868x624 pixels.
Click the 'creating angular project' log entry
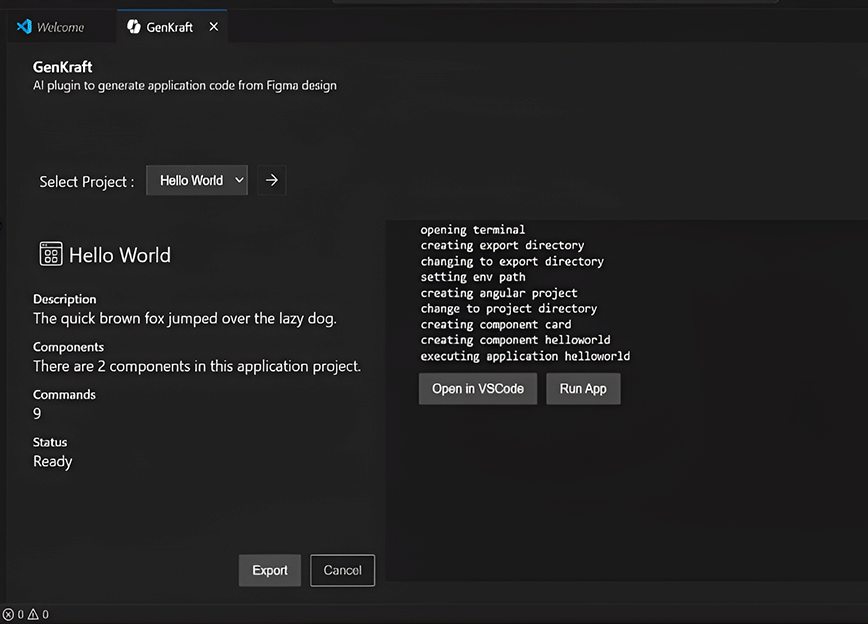tap(498, 293)
